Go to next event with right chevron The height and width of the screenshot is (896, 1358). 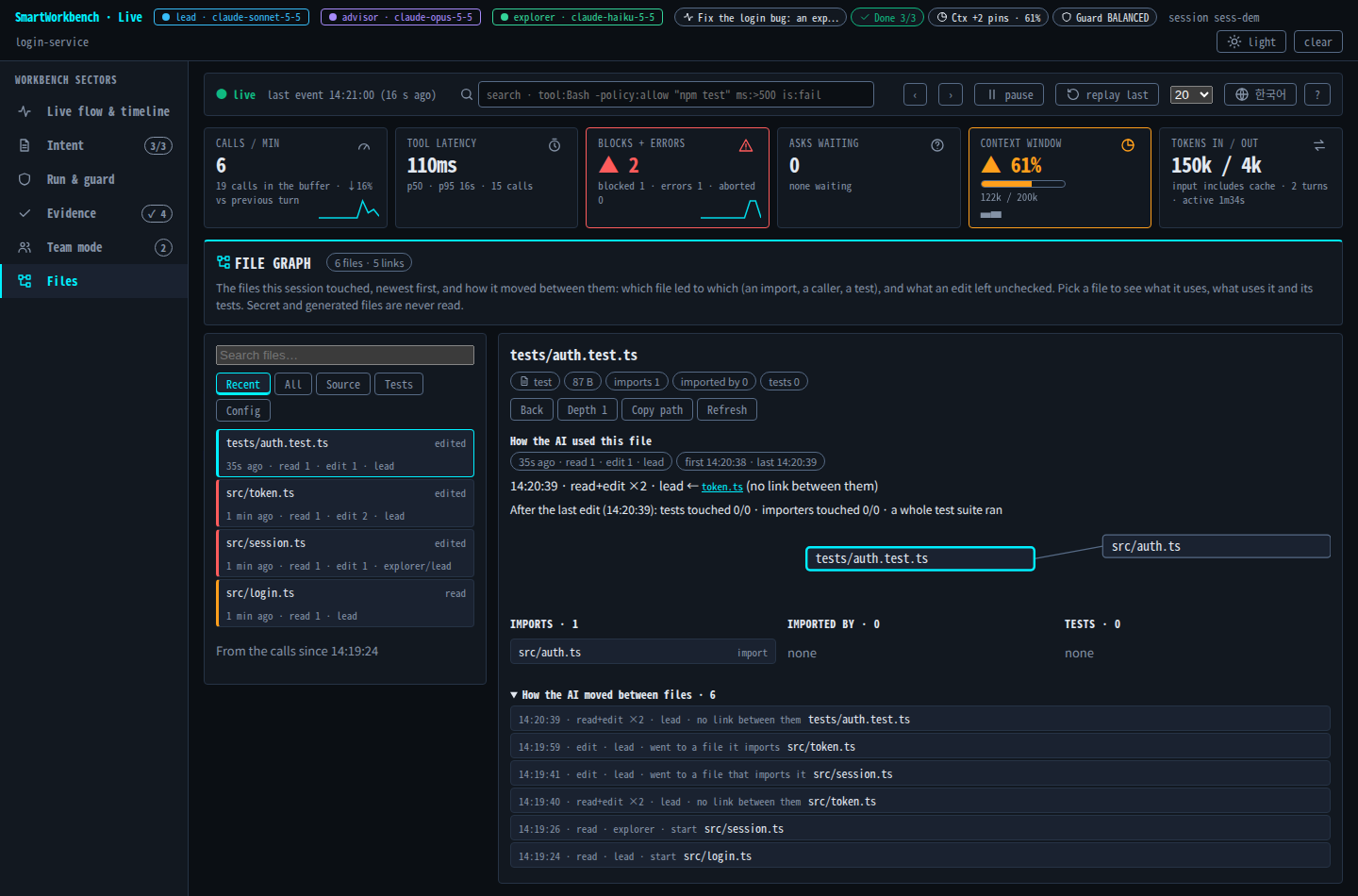[951, 94]
